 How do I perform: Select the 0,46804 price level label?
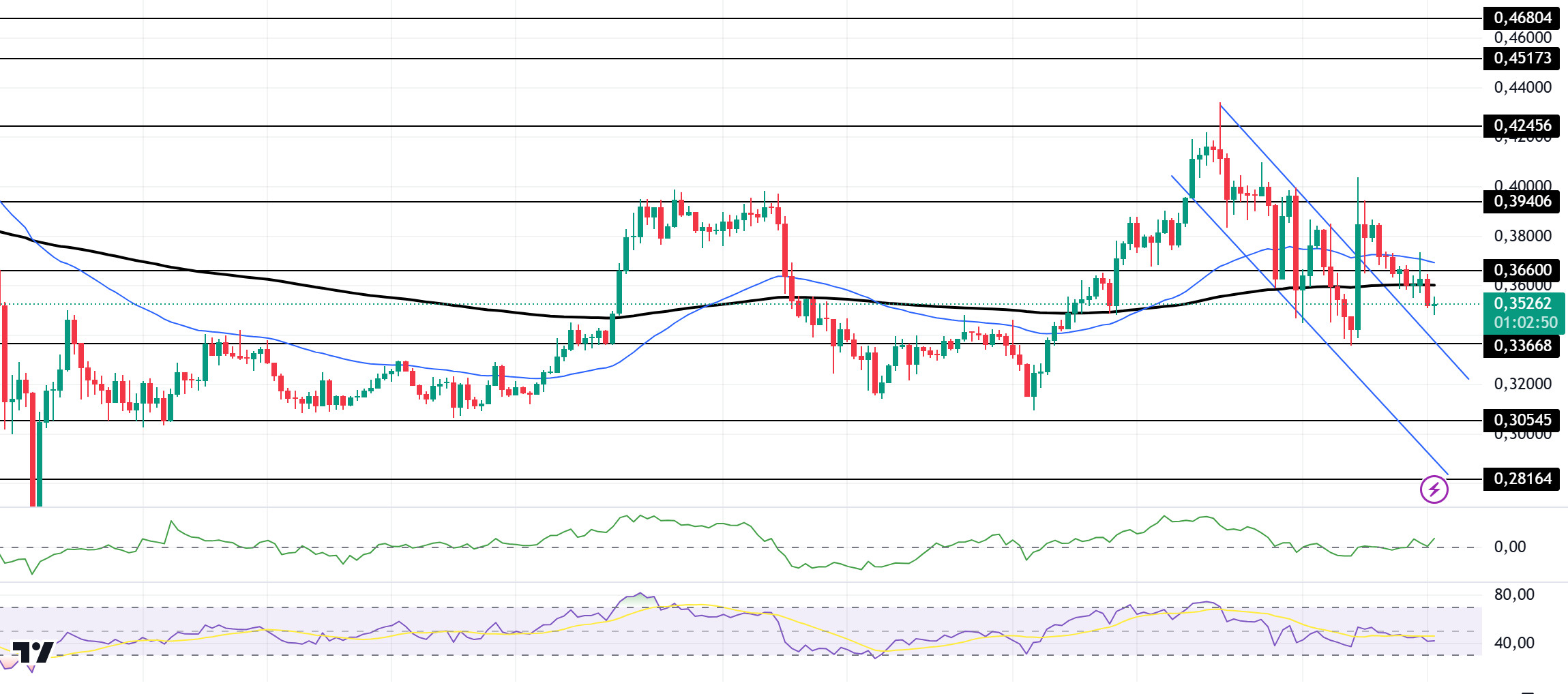tap(1522, 18)
